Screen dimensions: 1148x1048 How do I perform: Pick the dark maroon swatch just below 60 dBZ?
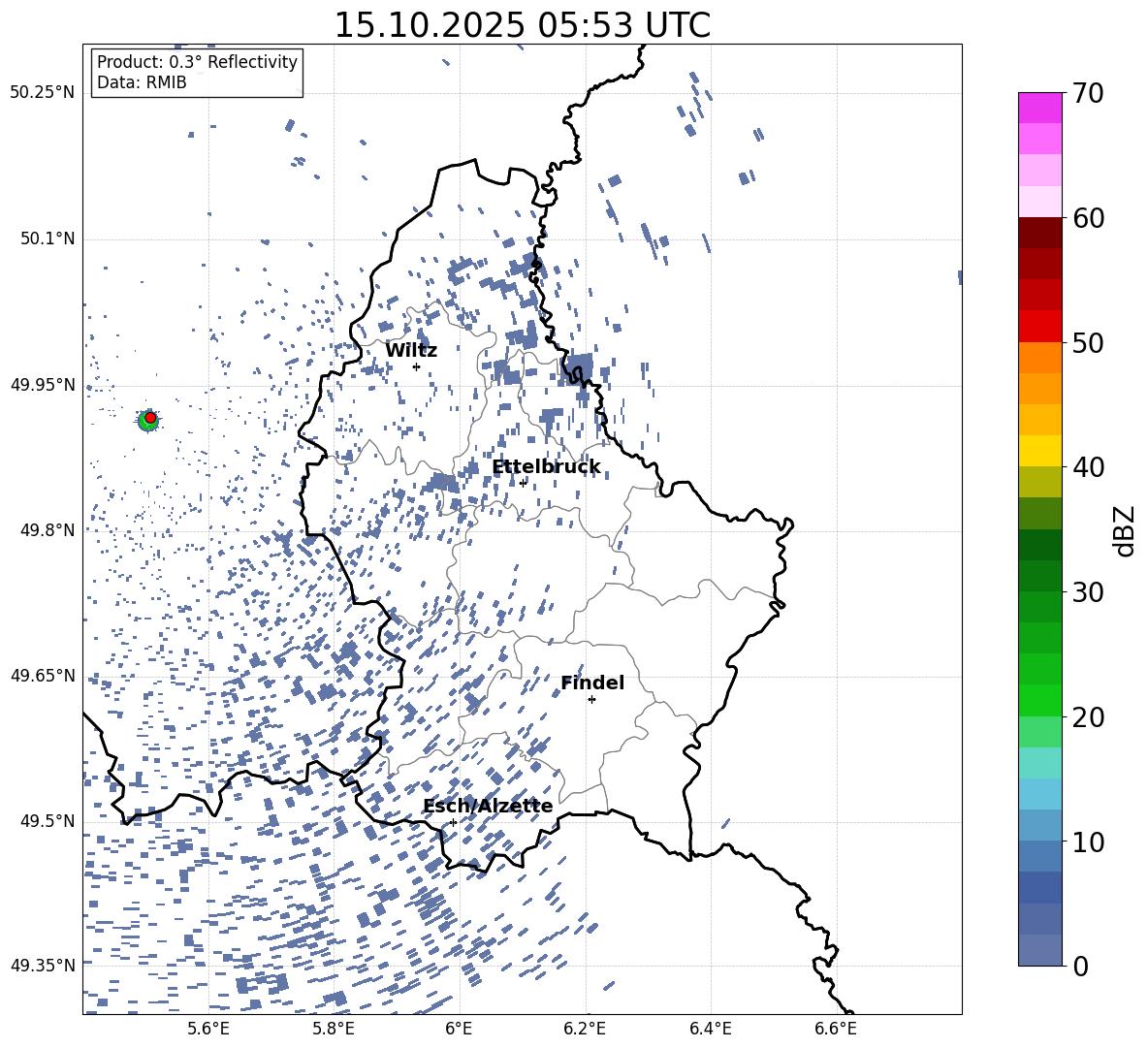pos(1039,233)
